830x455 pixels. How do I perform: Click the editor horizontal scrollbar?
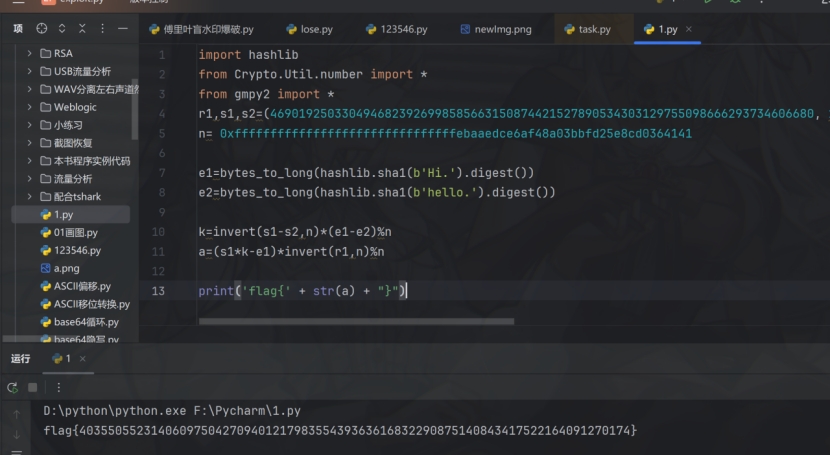(x=356, y=321)
